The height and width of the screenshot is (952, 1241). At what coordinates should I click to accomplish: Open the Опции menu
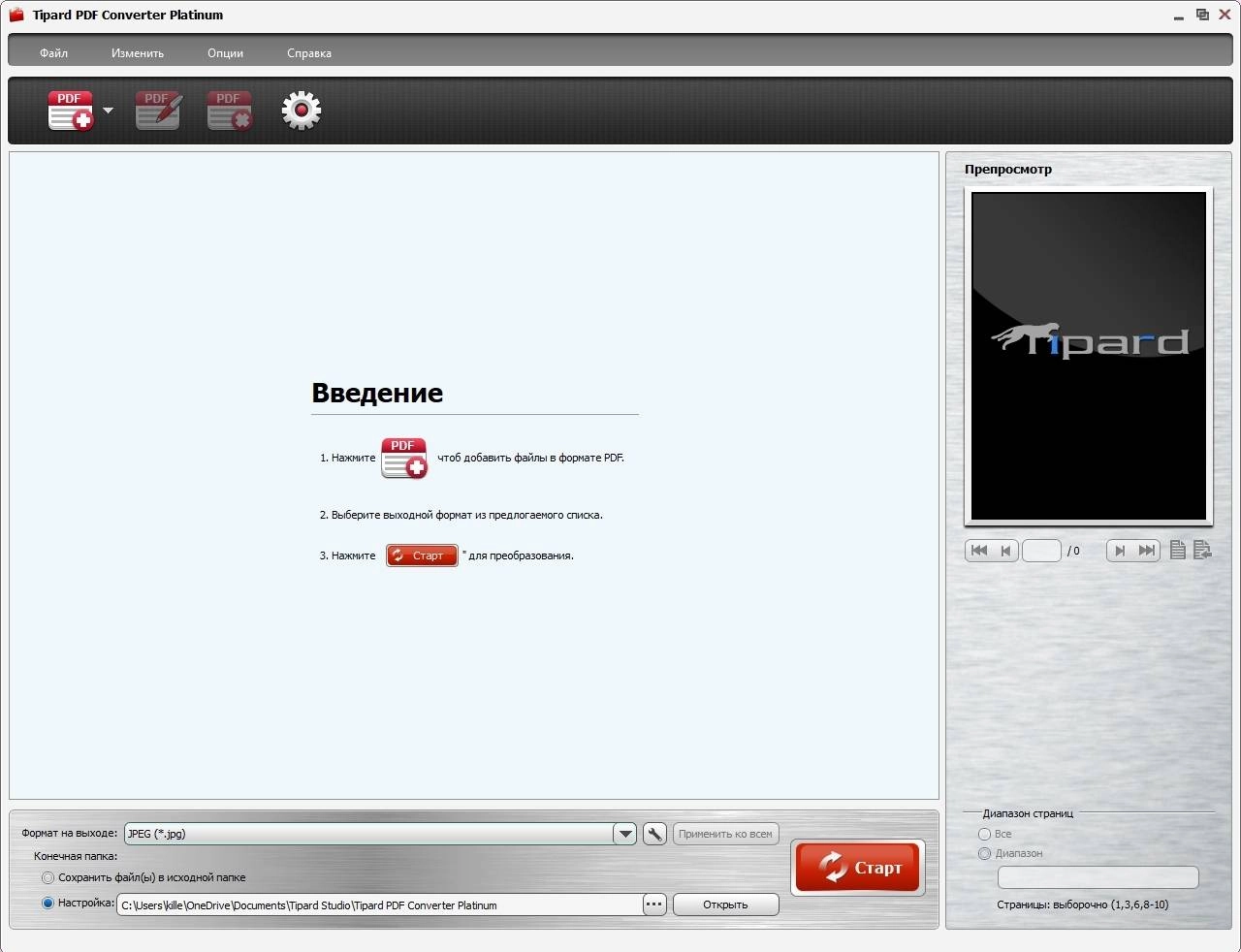[225, 53]
